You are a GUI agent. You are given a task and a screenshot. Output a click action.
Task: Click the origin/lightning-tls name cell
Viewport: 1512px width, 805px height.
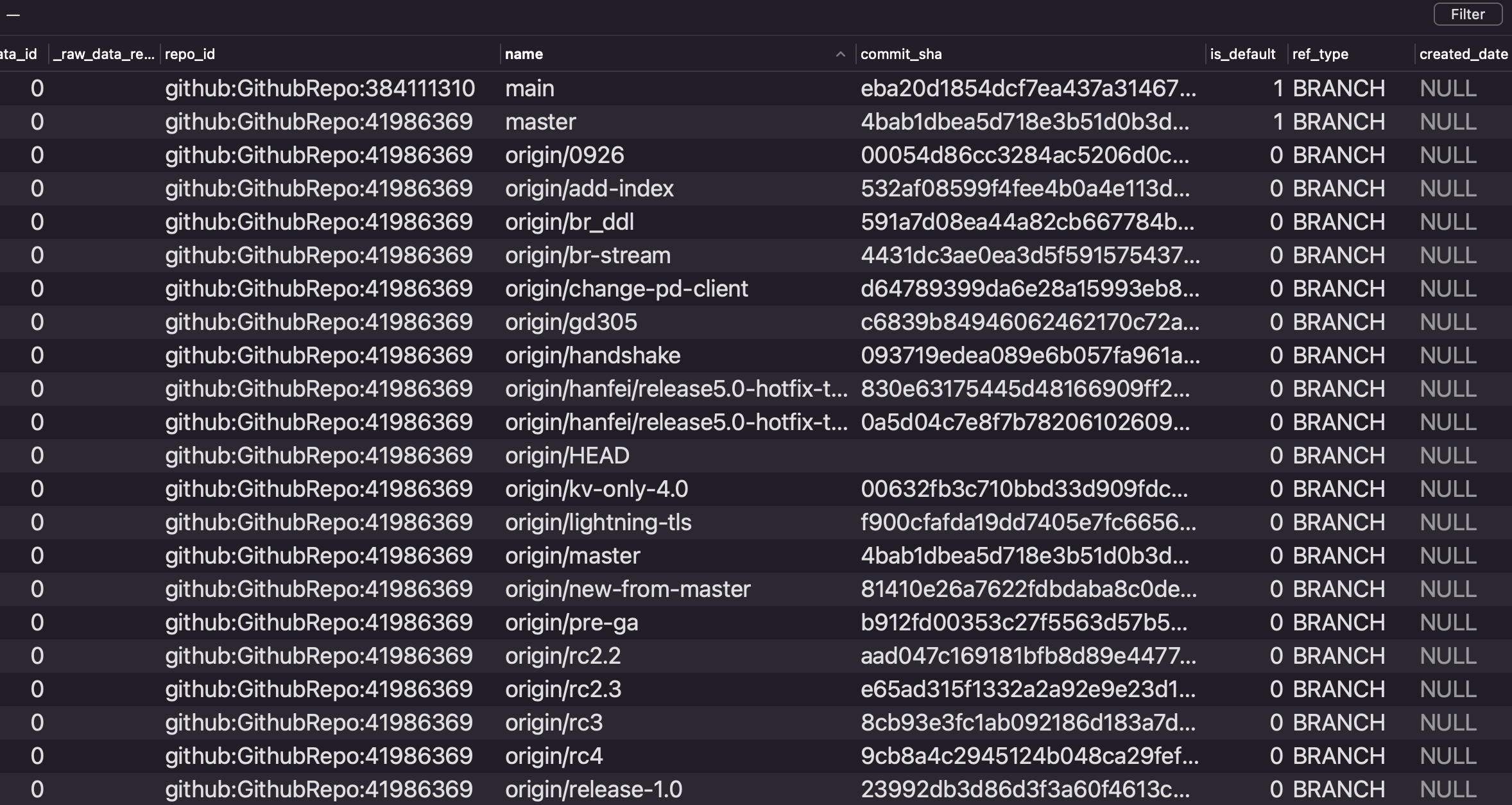[x=597, y=523]
